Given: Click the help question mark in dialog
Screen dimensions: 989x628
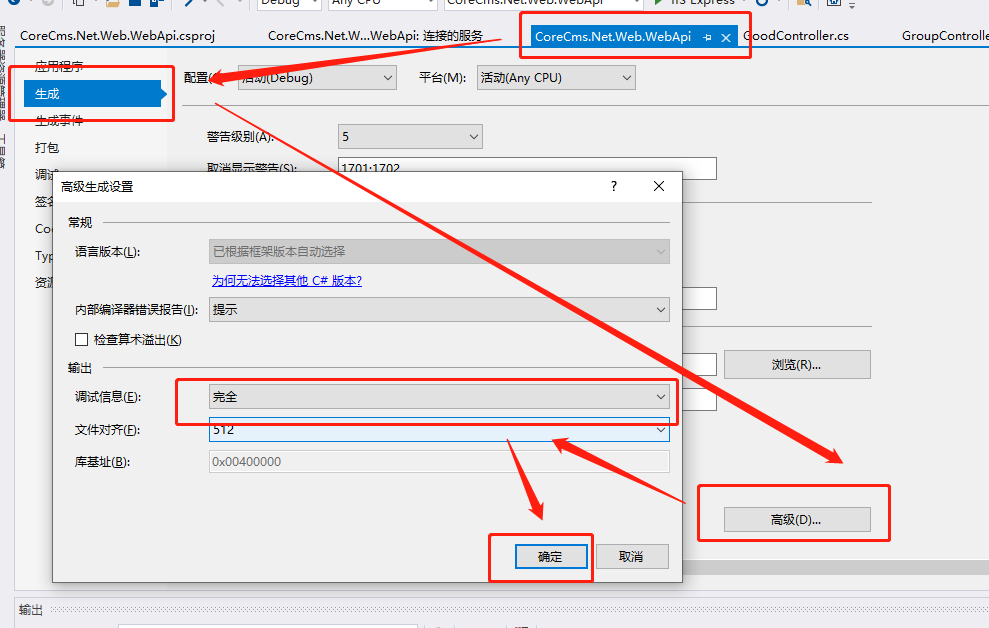Looking at the screenshot, I should pos(614,186).
